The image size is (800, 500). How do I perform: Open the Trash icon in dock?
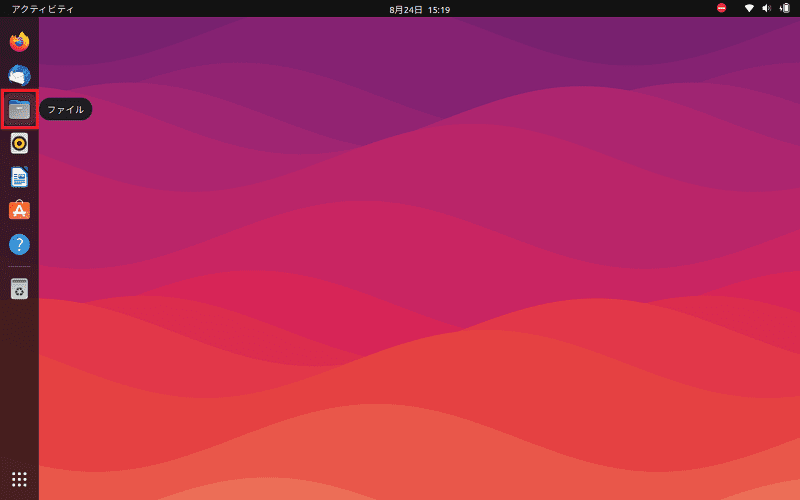pos(19,289)
